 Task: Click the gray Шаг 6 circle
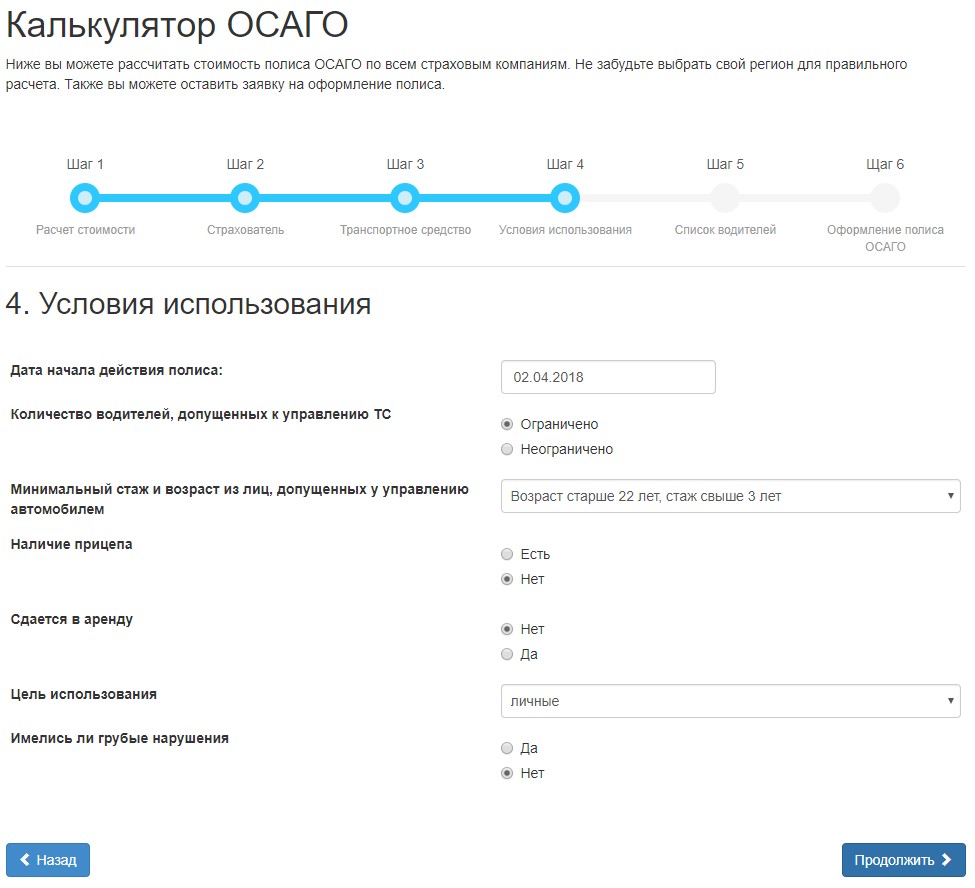click(885, 197)
